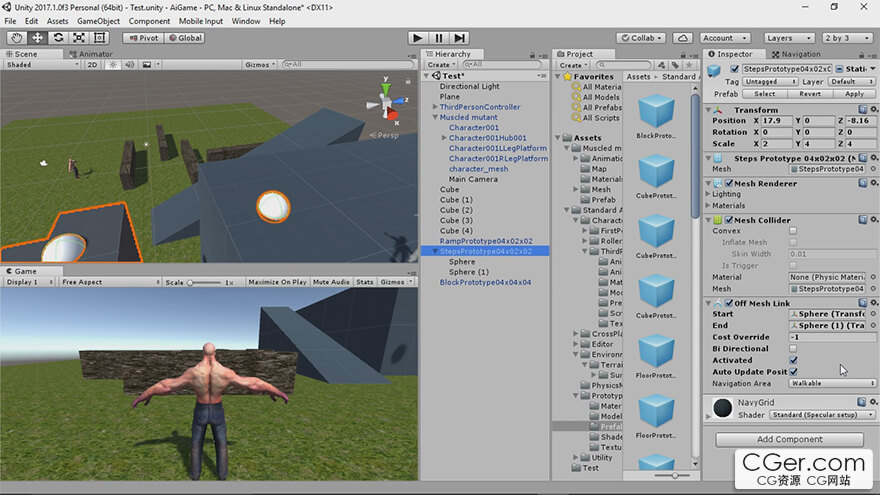Open the GameObject menu
This screenshot has height=495, width=880.
point(98,21)
